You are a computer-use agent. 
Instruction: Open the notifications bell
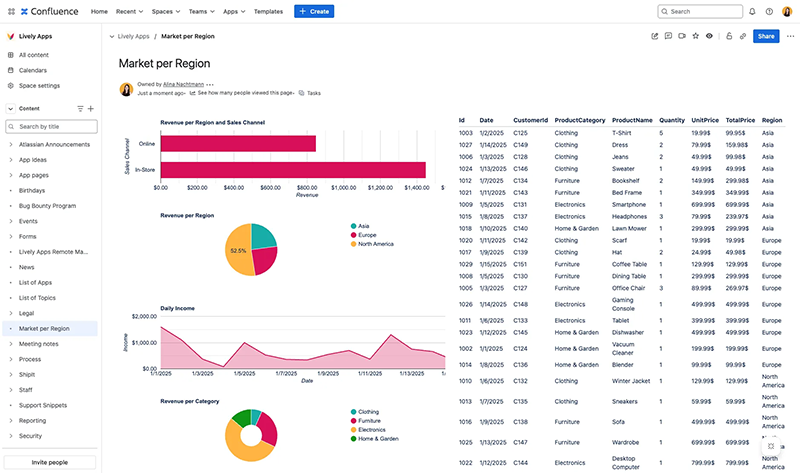click(752, 11)
